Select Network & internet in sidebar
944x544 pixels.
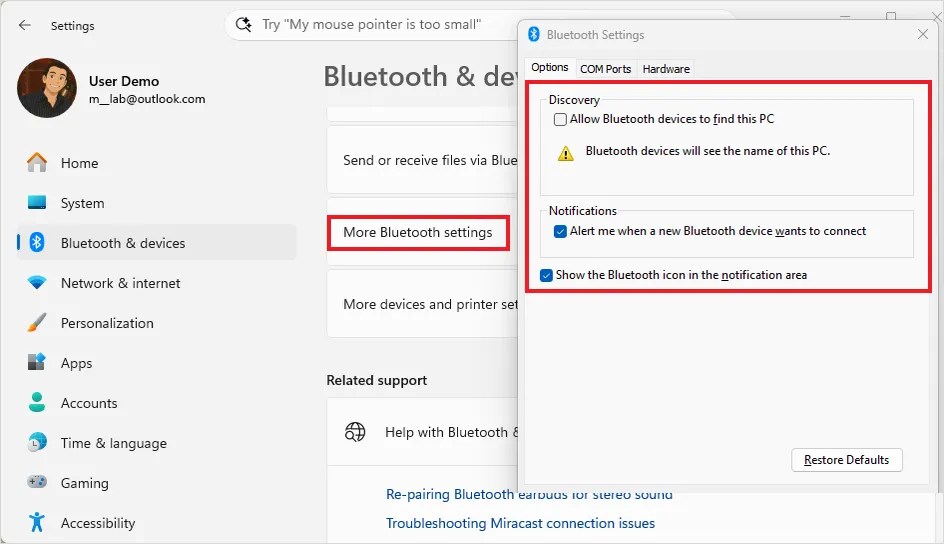[157, 283]
